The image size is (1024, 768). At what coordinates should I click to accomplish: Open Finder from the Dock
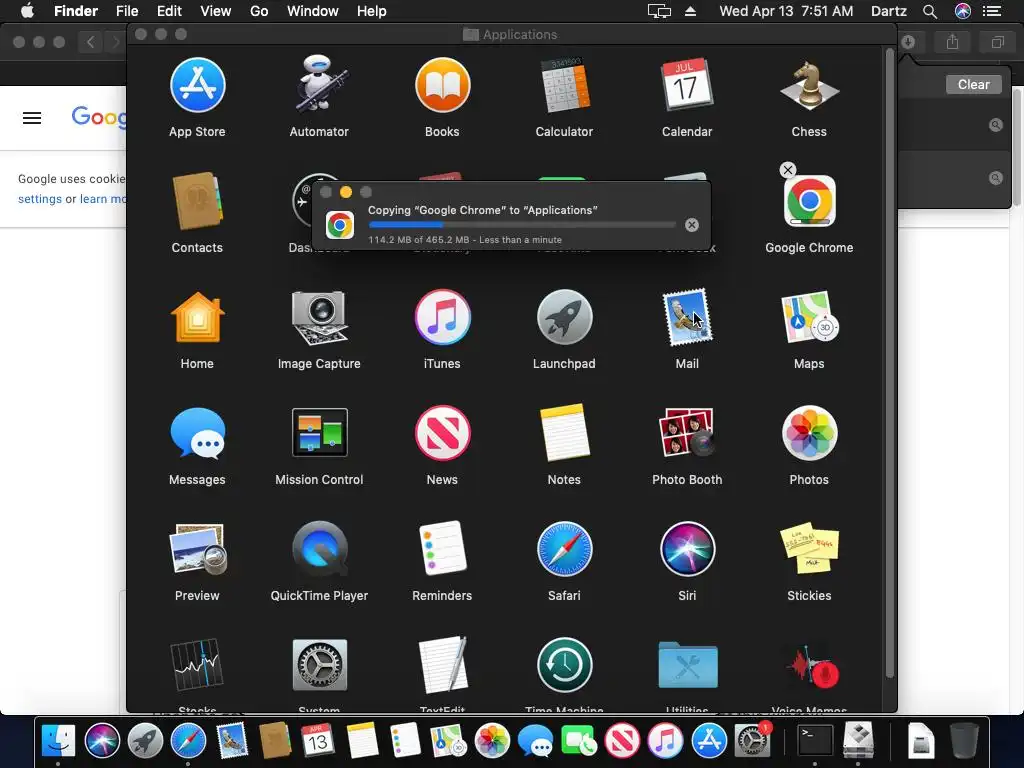(x=59, y=741)
